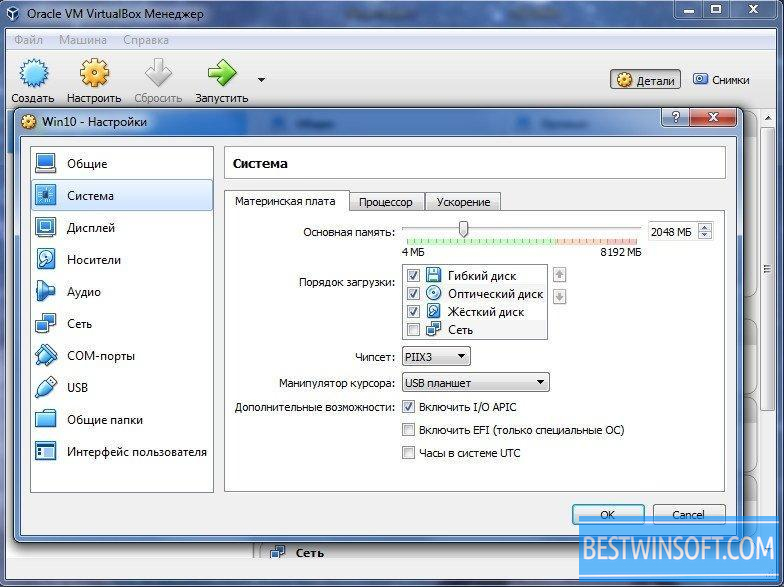The image size is (784, 587).
Task: Open Манипулятор курсора USB планшет dropdown
Action: point(476,382)
